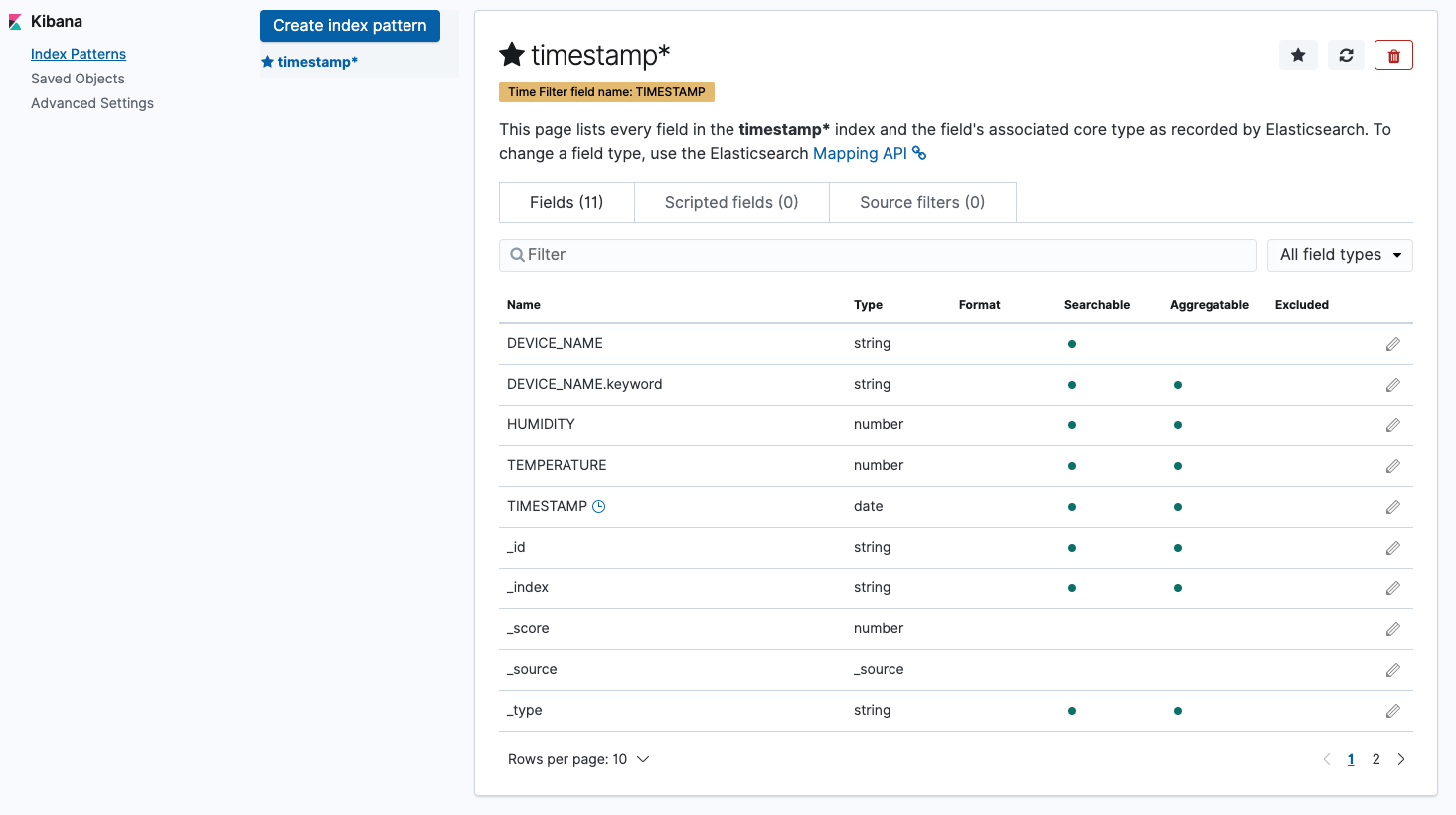Go to page 1 of fields
This screenshot has width=1456, height=815.
tap(1351, 759)
